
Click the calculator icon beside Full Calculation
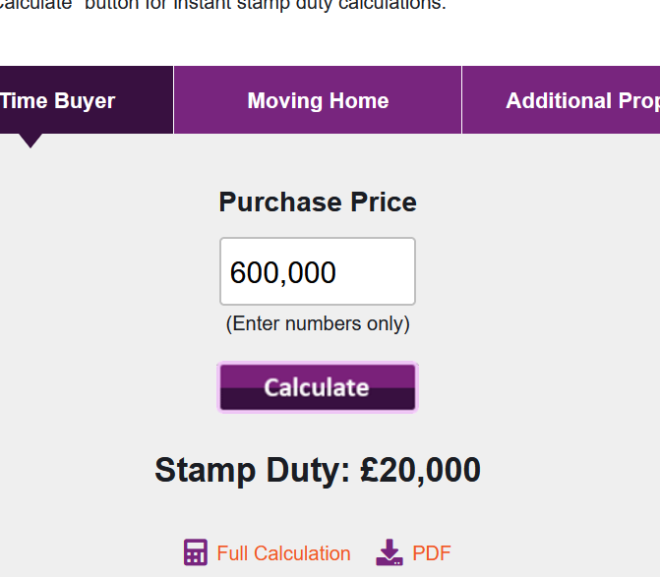click(195, 553)
